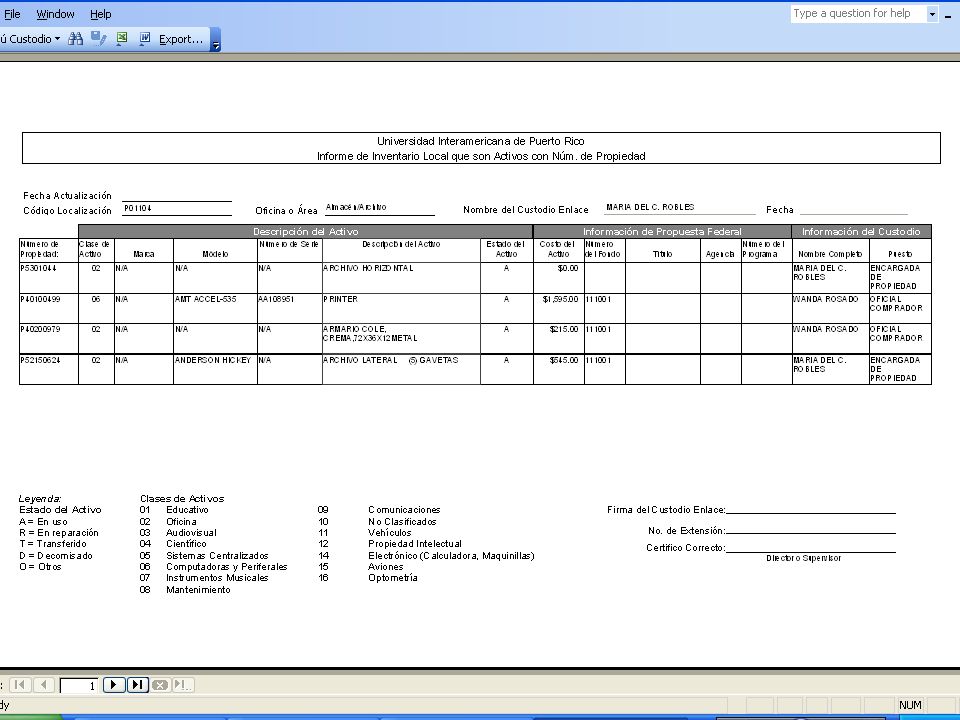Click the 'ANDERSON HICKEY' model cell
Screen dimensions: 960x720
coord(213,360)
